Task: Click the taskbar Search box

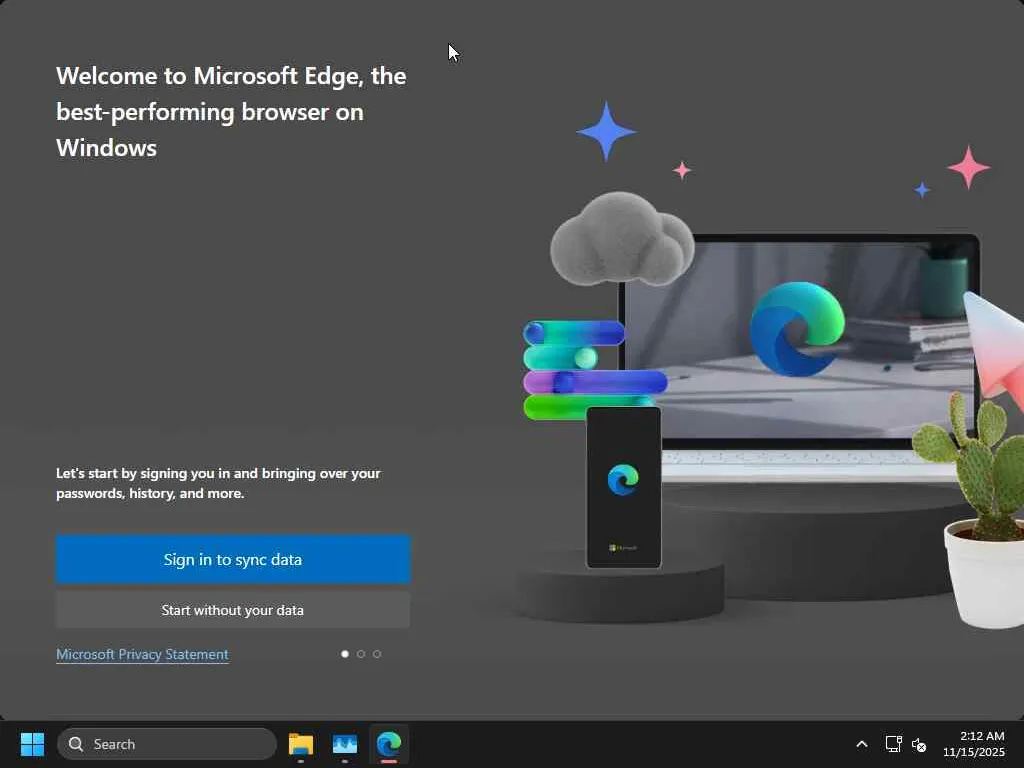Action: (167, 744)
